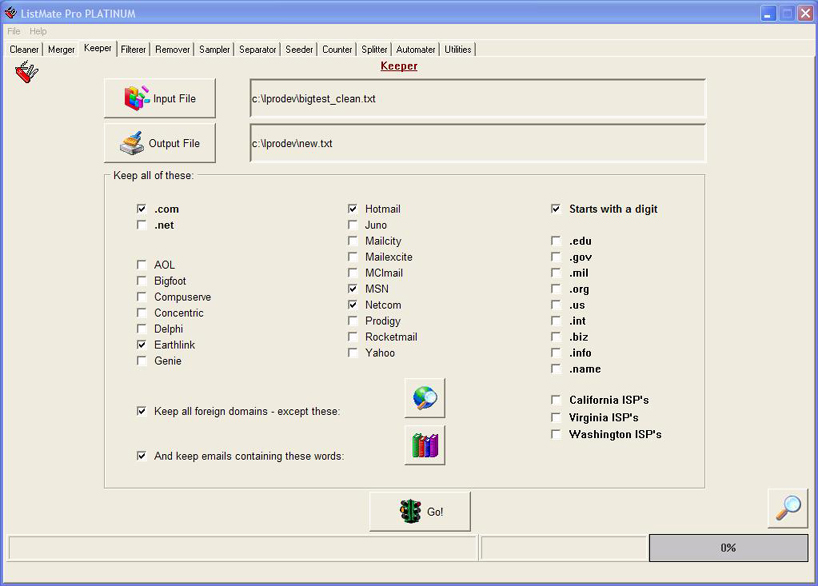The width and height of the screenshot is (818, 586).
Task: Click the Output File button
Action: coord(159,143)
